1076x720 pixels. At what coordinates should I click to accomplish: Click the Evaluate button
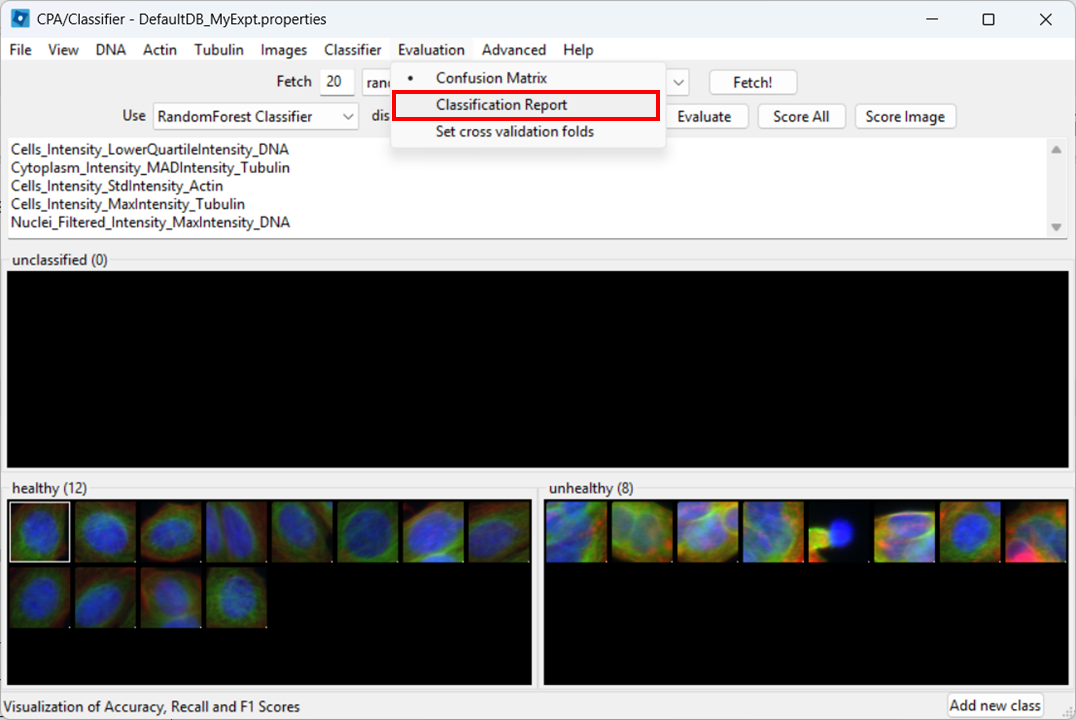(707, 116)
